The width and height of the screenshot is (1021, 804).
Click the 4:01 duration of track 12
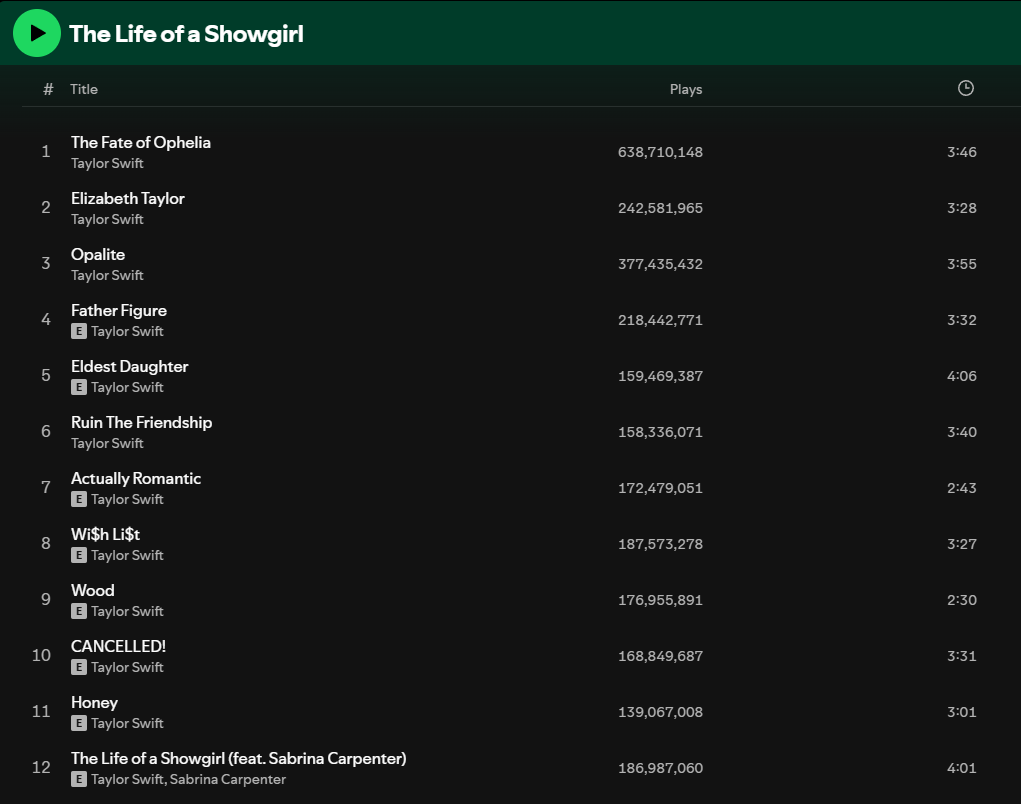962,768
